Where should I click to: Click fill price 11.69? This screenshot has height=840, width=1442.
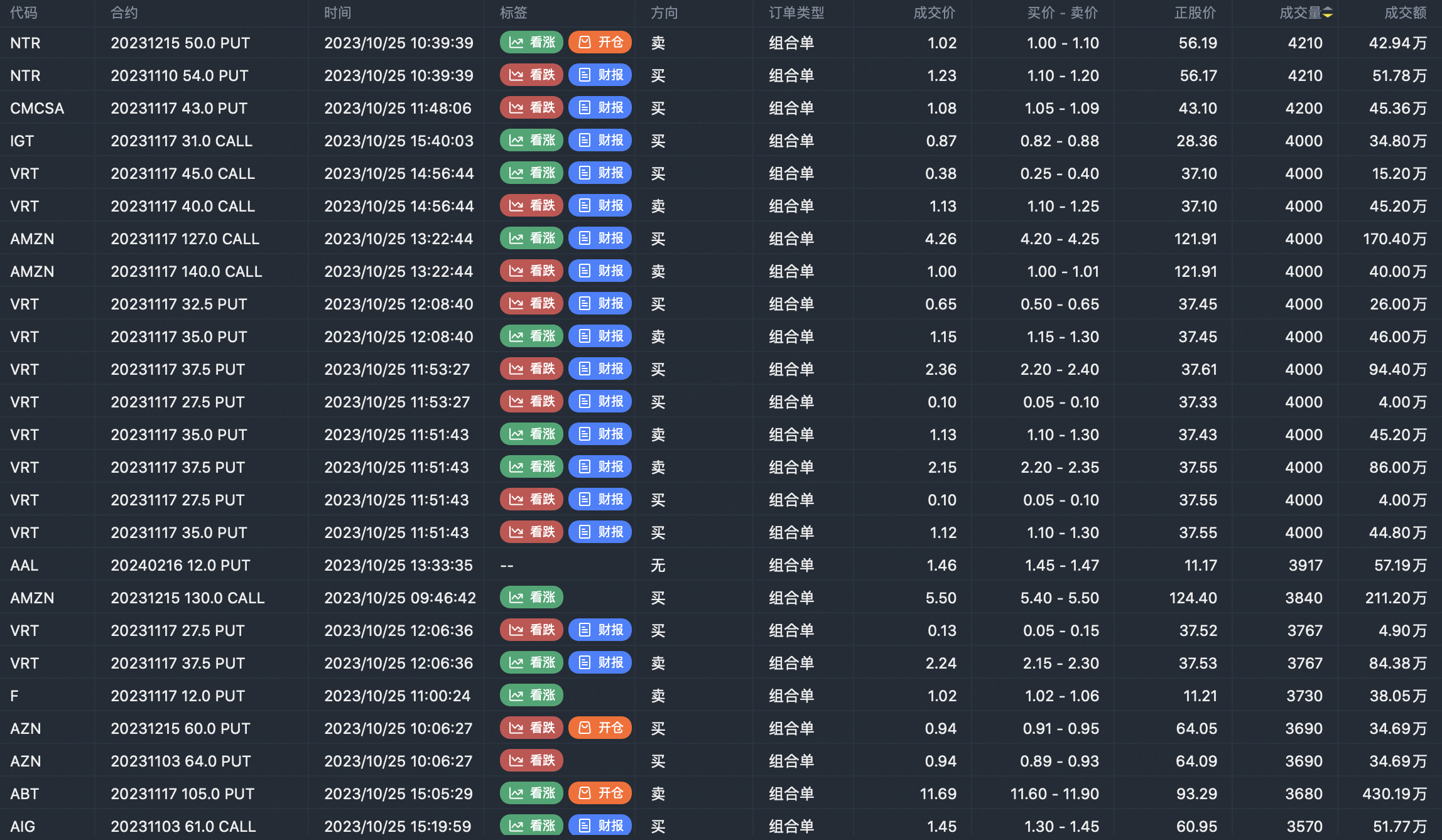[x=938, y=794]
